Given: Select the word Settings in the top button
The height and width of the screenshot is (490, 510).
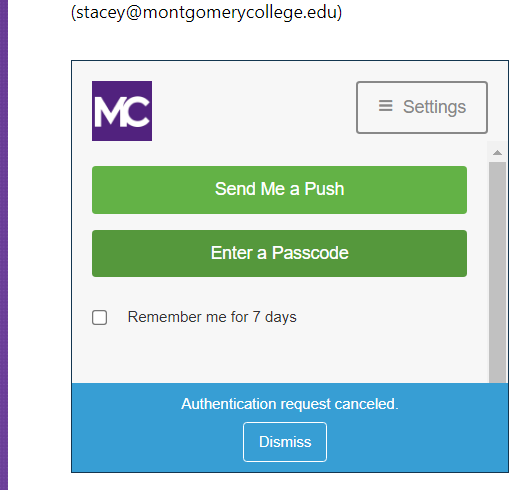Looking at the screenshot, I should pyautogui.click(x=434, y=107).
